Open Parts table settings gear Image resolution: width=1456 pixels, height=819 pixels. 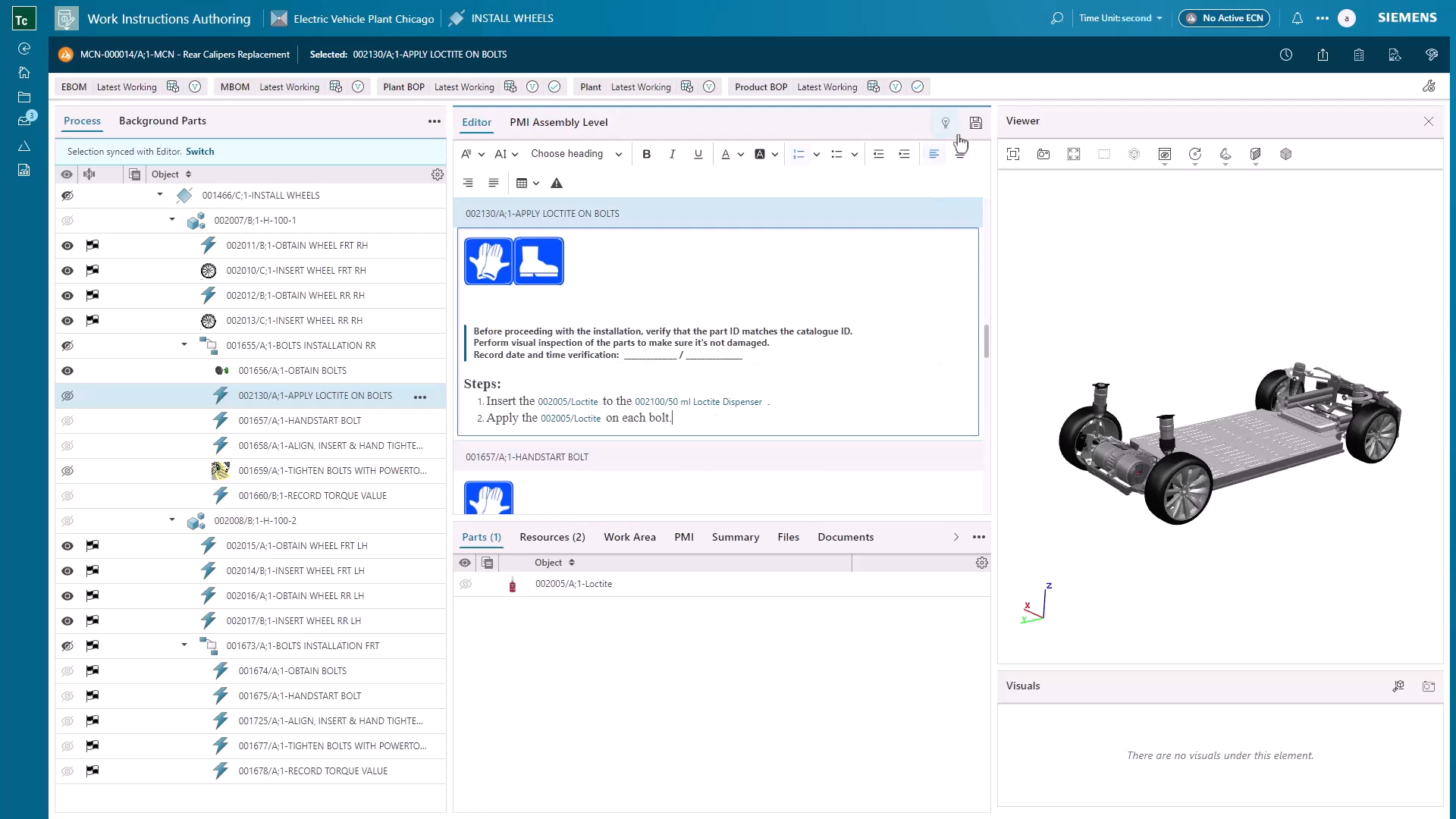[x=982, y=563]
